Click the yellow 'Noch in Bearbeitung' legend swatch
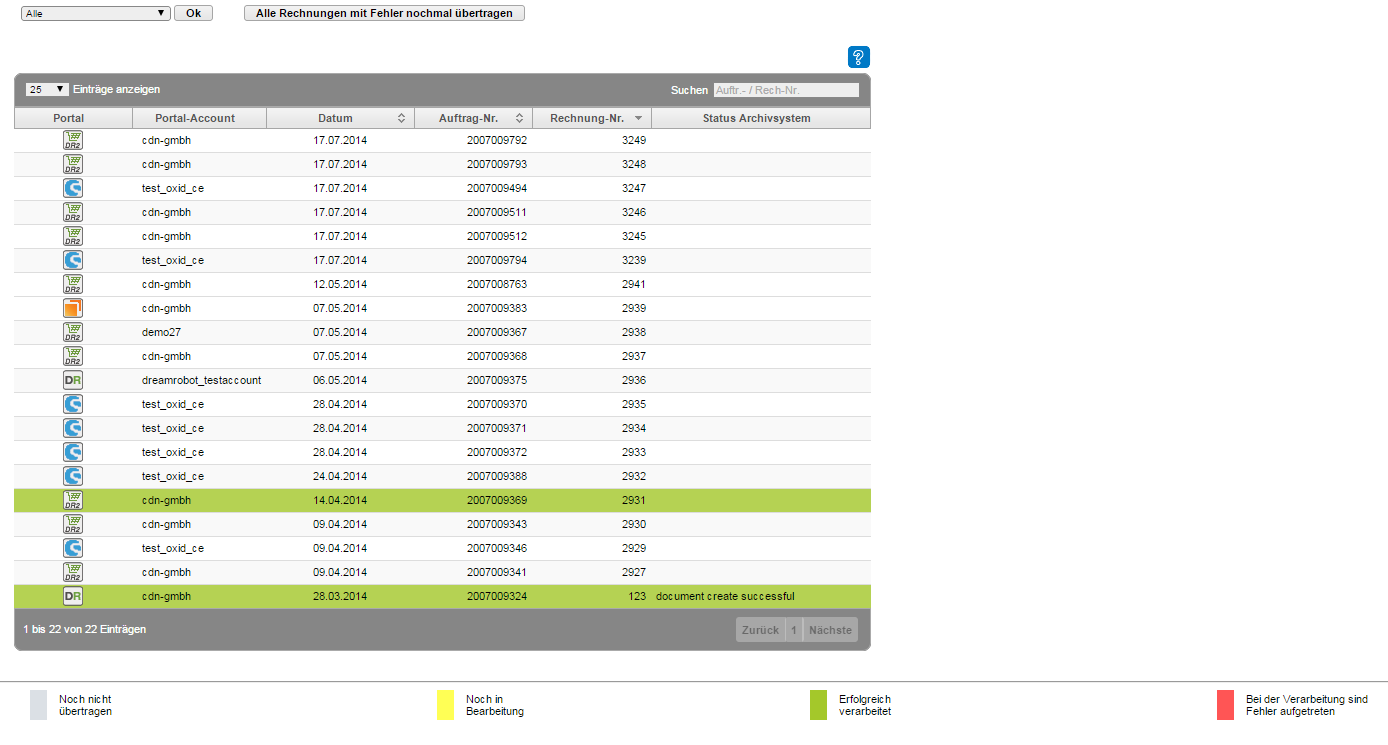 click(445, 705)
